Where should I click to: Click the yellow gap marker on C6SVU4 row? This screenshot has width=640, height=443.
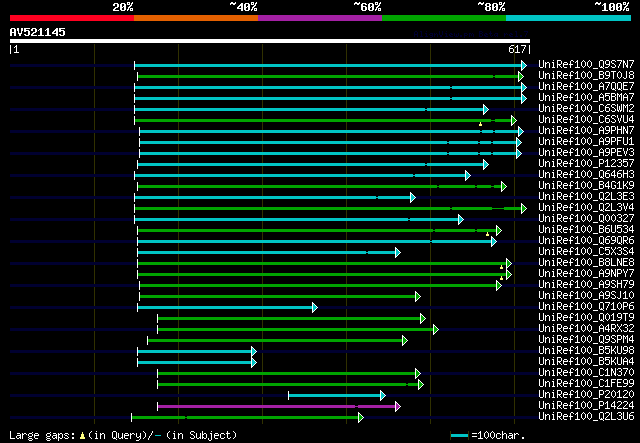coord(480,124)
